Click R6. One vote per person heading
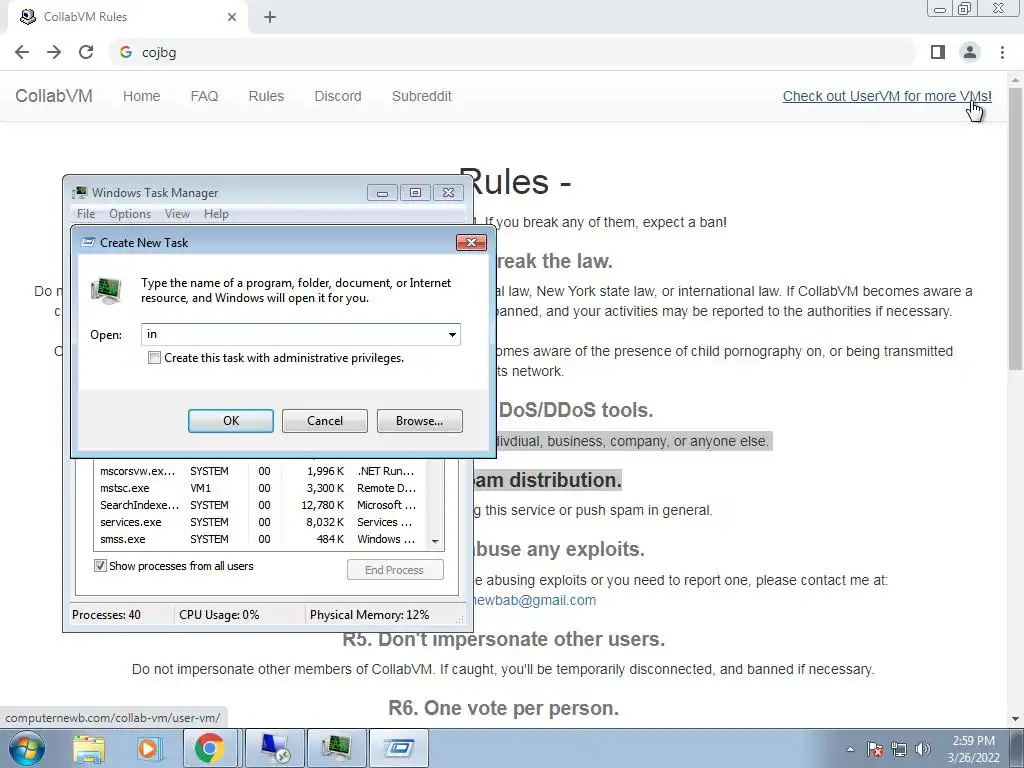The width and height of the screenshot is (1024, 768). pos(504,708)
